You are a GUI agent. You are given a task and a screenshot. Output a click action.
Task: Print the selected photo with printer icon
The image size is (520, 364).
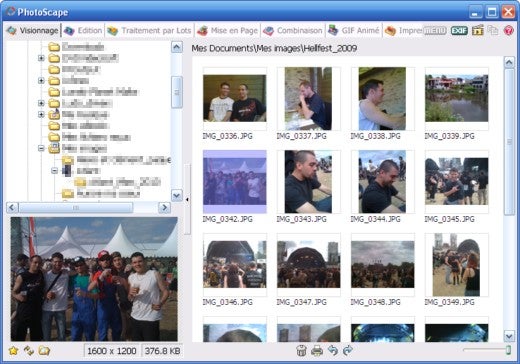click(317, 351)
